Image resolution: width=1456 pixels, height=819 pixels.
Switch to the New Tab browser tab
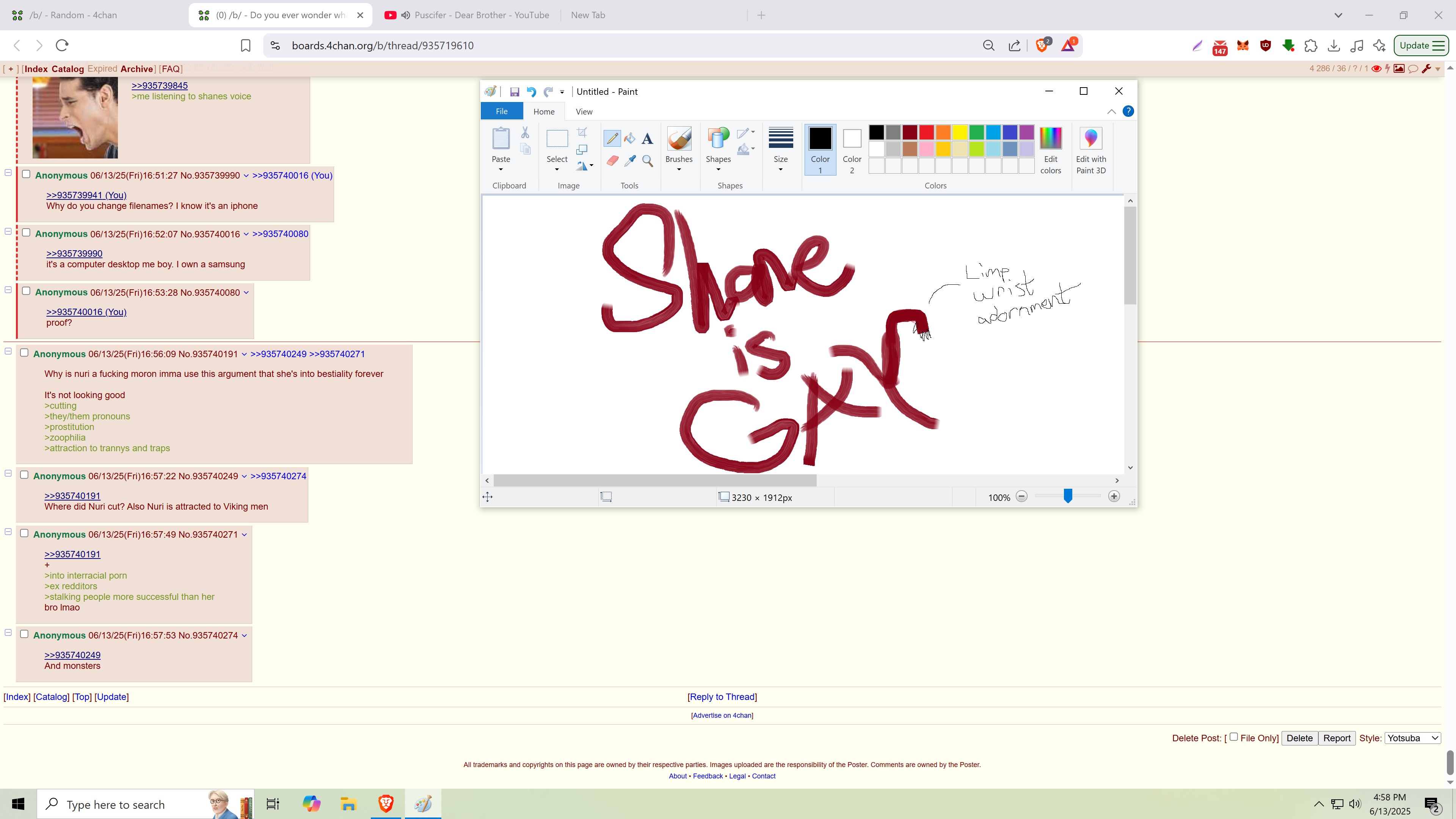pos(588,15)
